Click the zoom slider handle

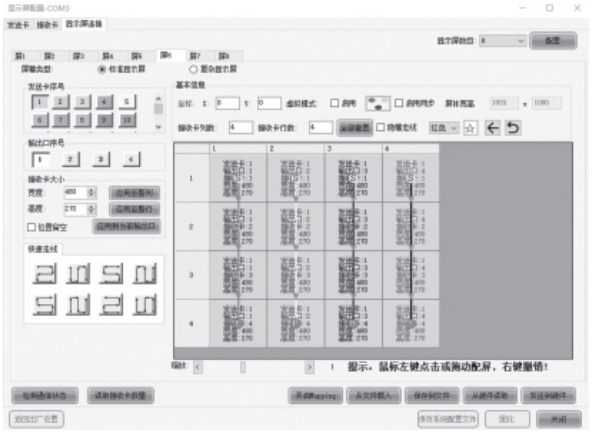tap(243, 367)
